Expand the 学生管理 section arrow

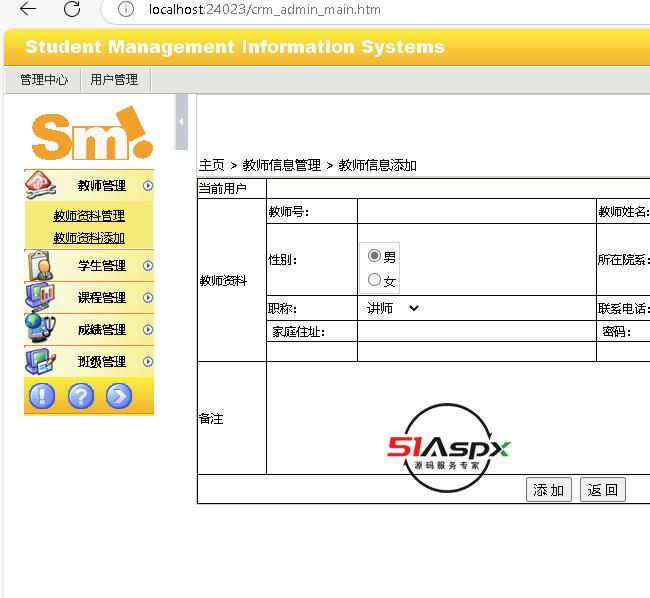pos(148,265)
